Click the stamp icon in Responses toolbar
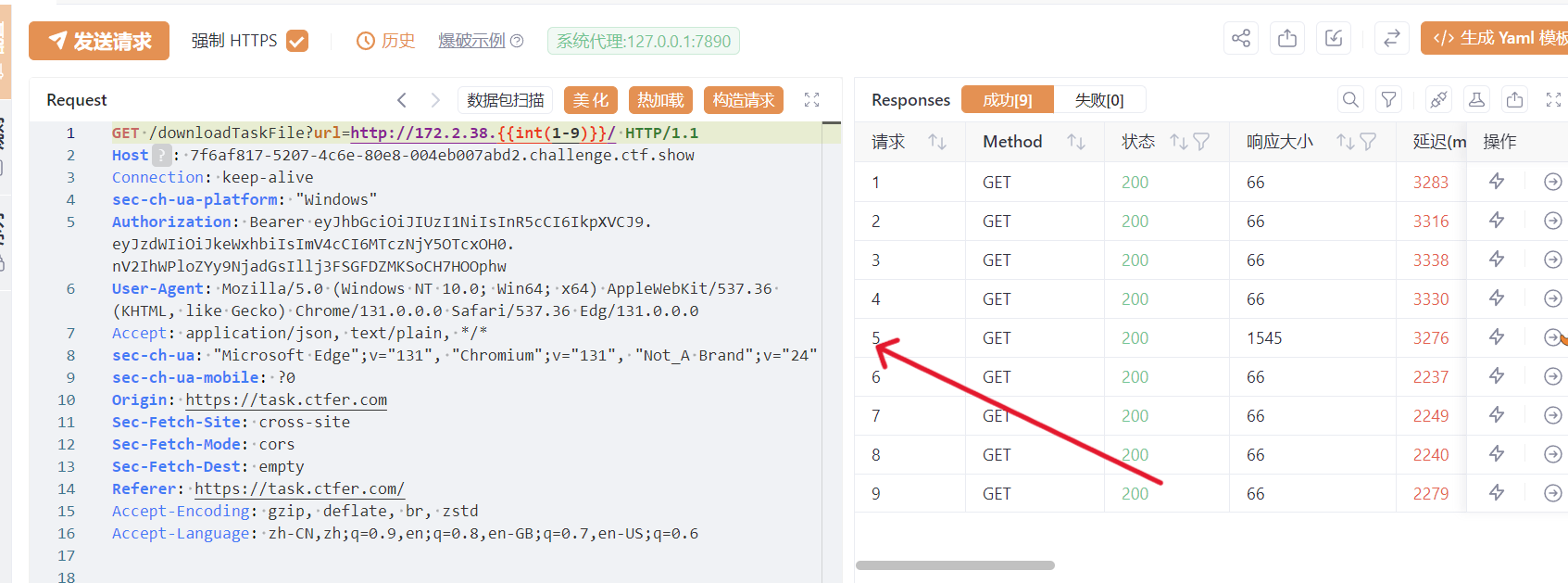Viewport: 1568px width, 583px height. coord(1477,100)
